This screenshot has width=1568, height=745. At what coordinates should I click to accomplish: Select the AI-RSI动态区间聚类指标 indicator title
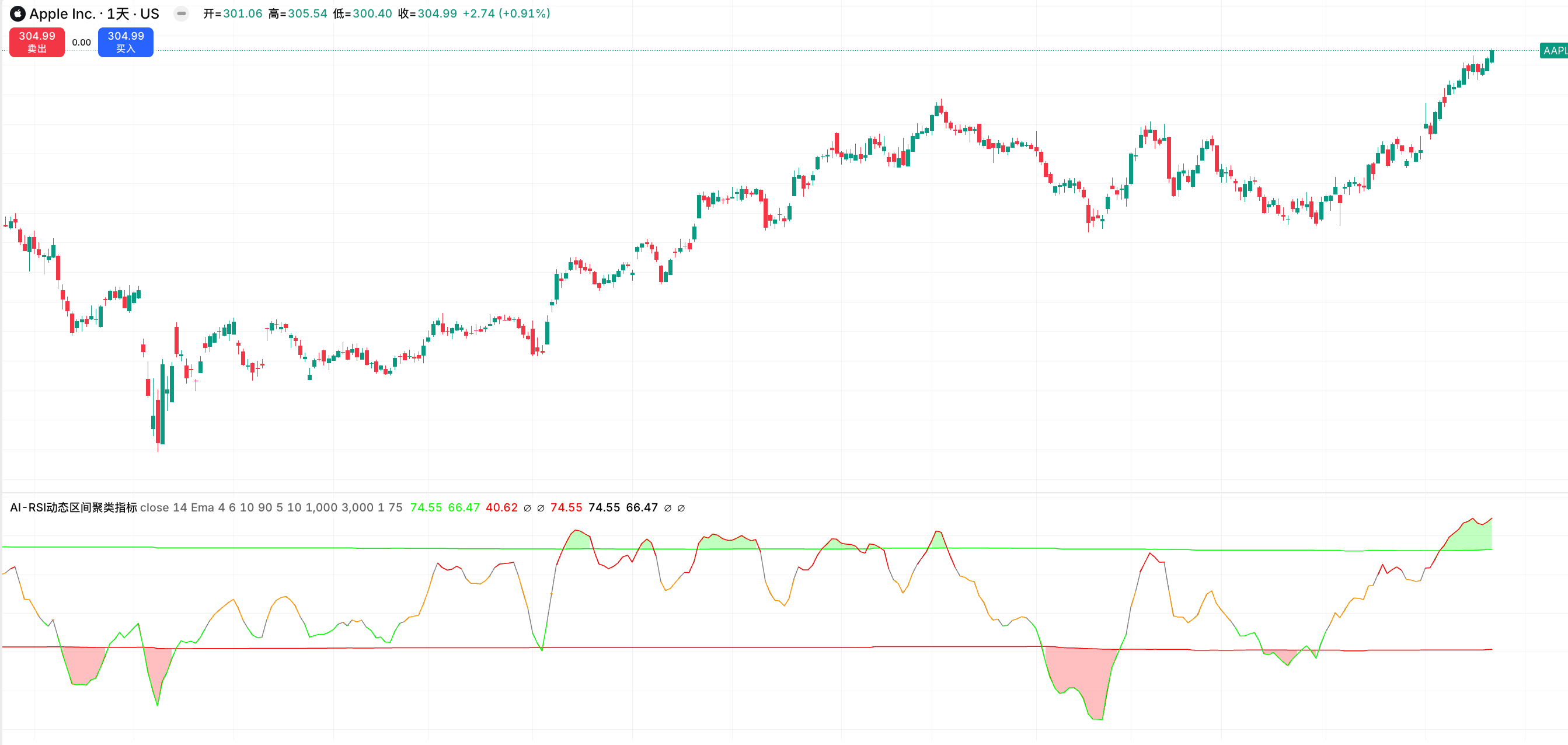[x=74, y=507]
